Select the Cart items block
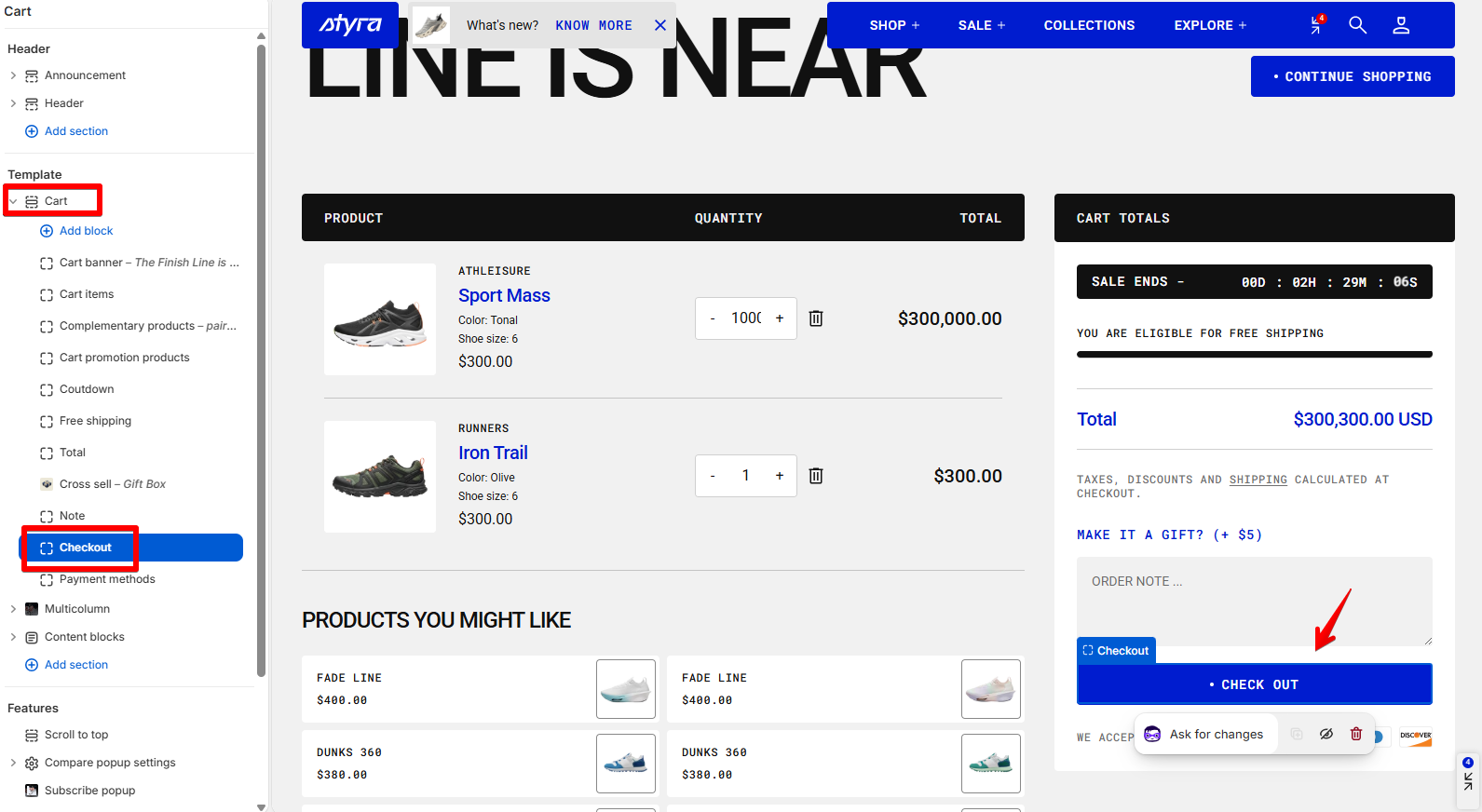Viewport: 1482px width, 812px height. [76, 294]
